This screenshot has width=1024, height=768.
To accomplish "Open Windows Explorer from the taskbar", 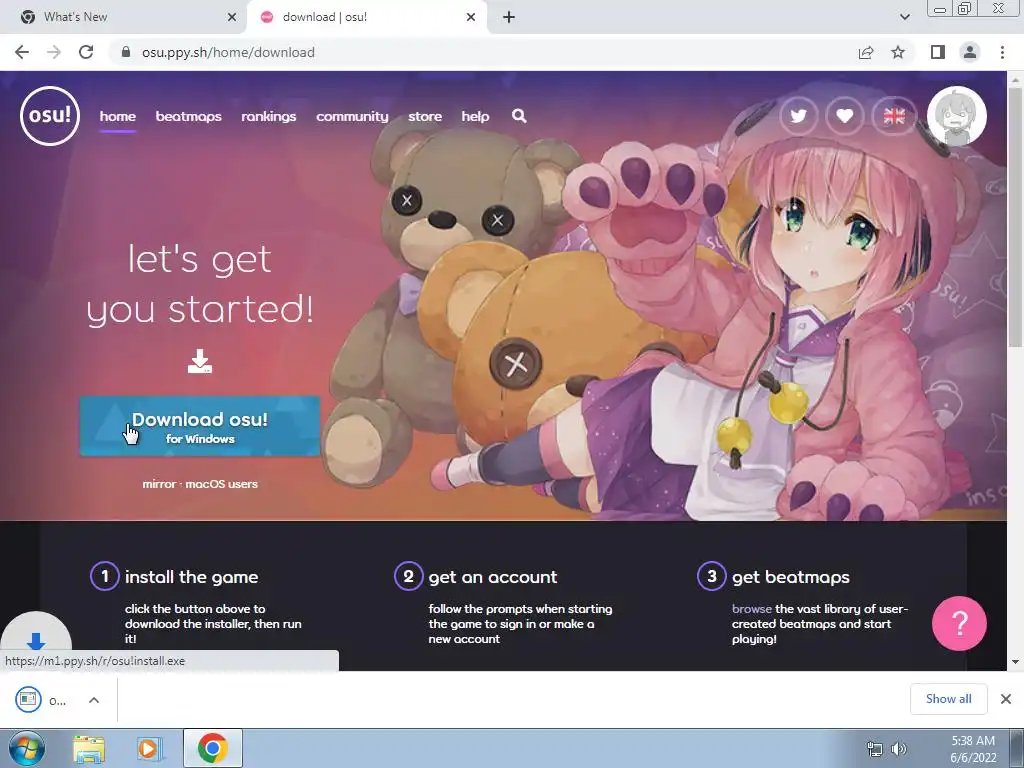I will 89,748.
